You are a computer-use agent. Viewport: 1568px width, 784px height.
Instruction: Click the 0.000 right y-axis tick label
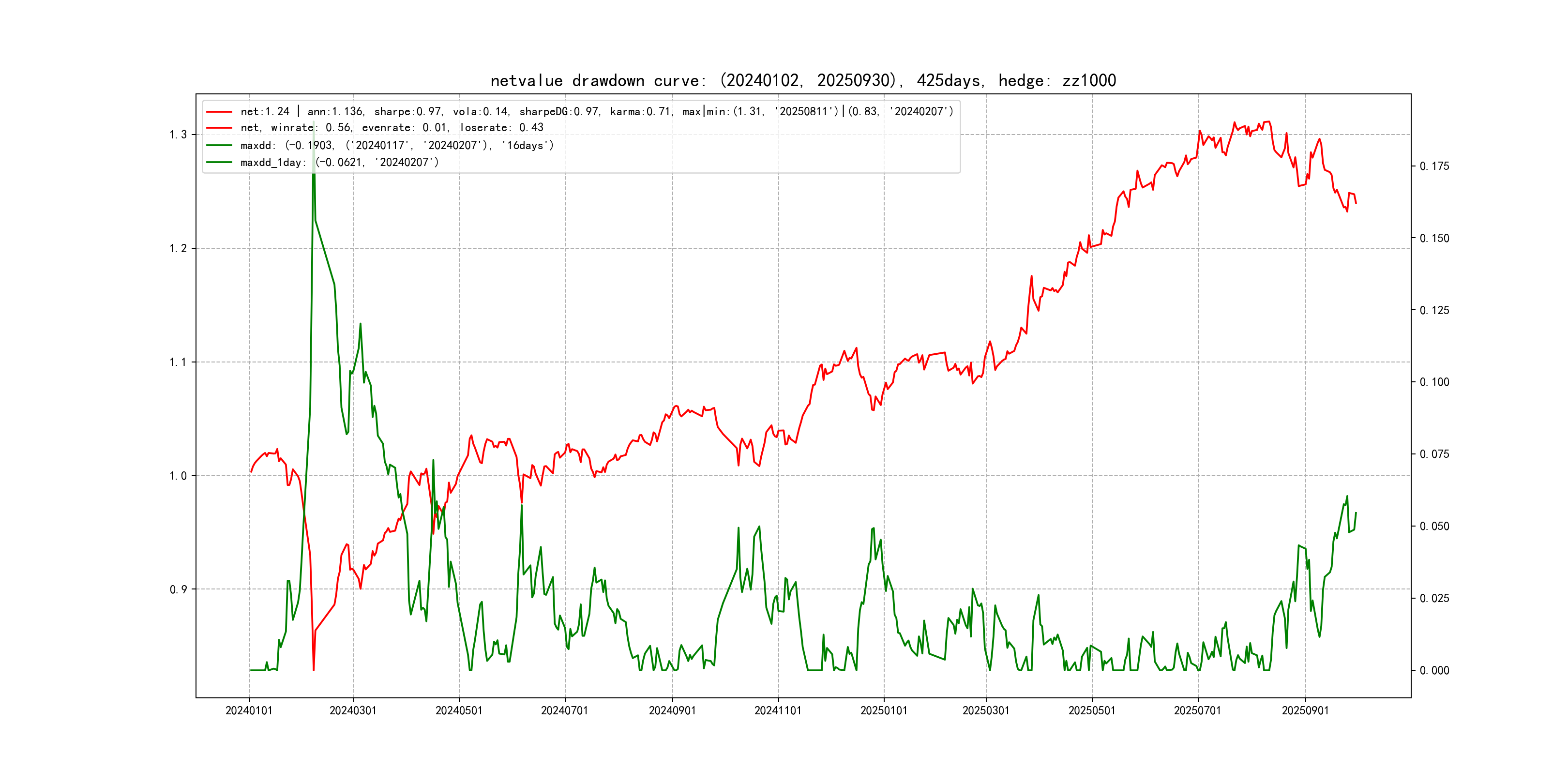point(1434,671)
